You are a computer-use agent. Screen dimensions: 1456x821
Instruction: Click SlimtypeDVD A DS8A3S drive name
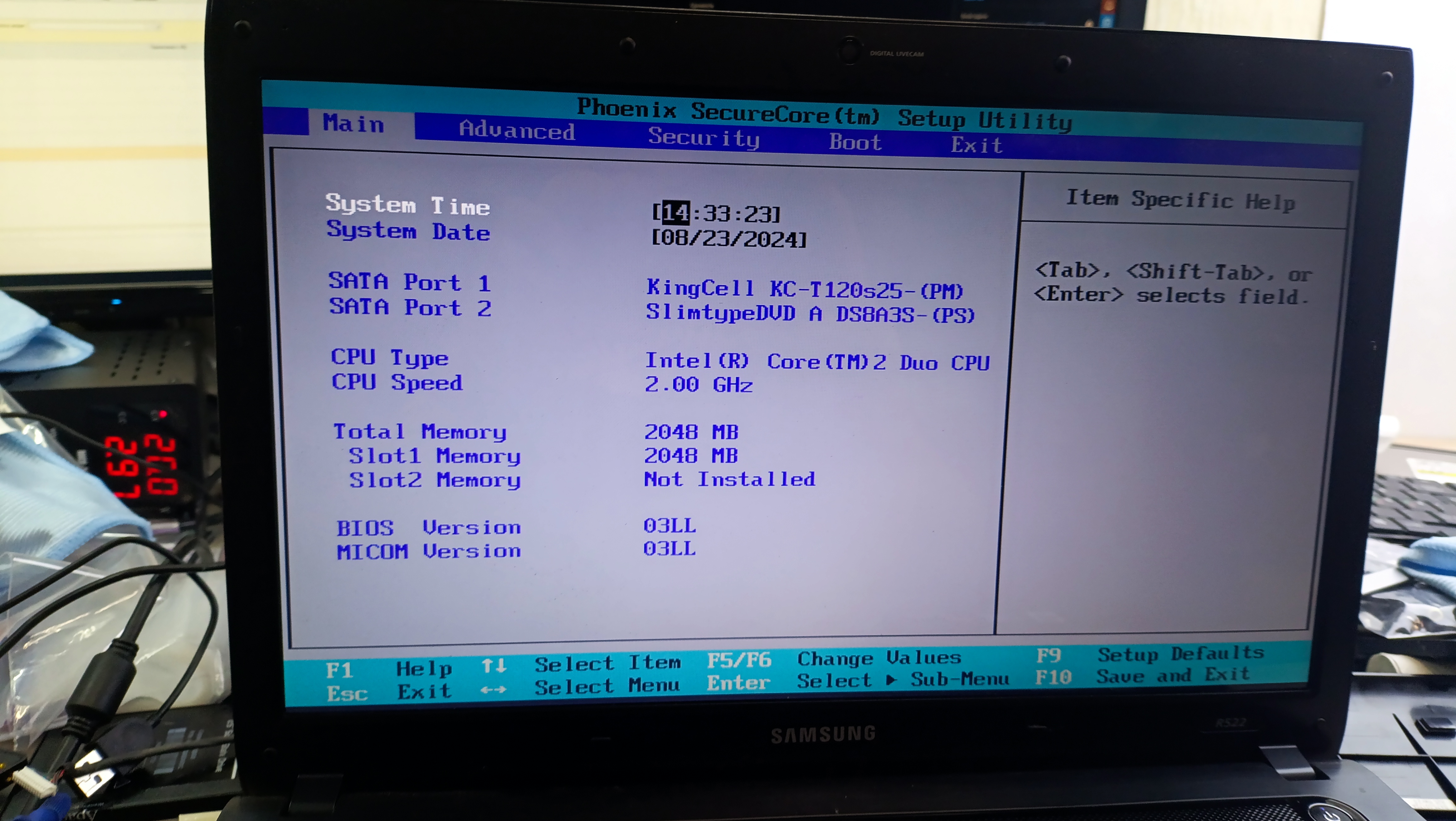810,313
